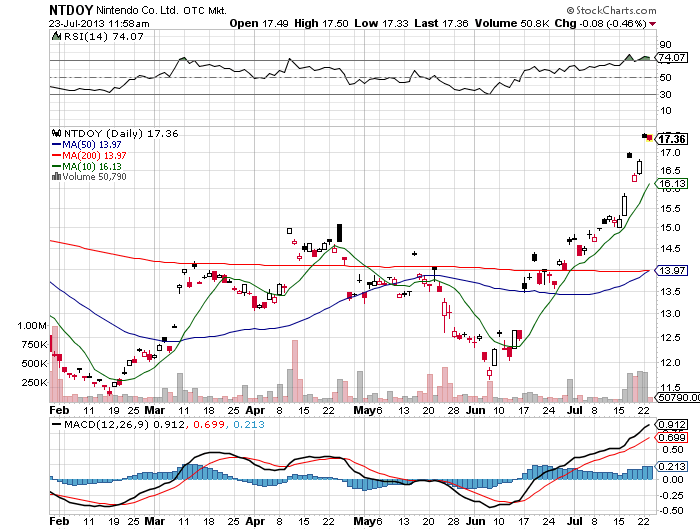Click the OTC Mkt. exchange label
The width and height of the screenshot is (700, 530).
(204, 10)
